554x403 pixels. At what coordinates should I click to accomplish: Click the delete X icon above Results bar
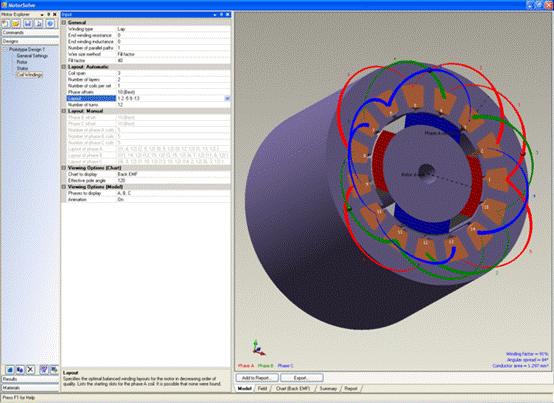click(x=30, y=369)
